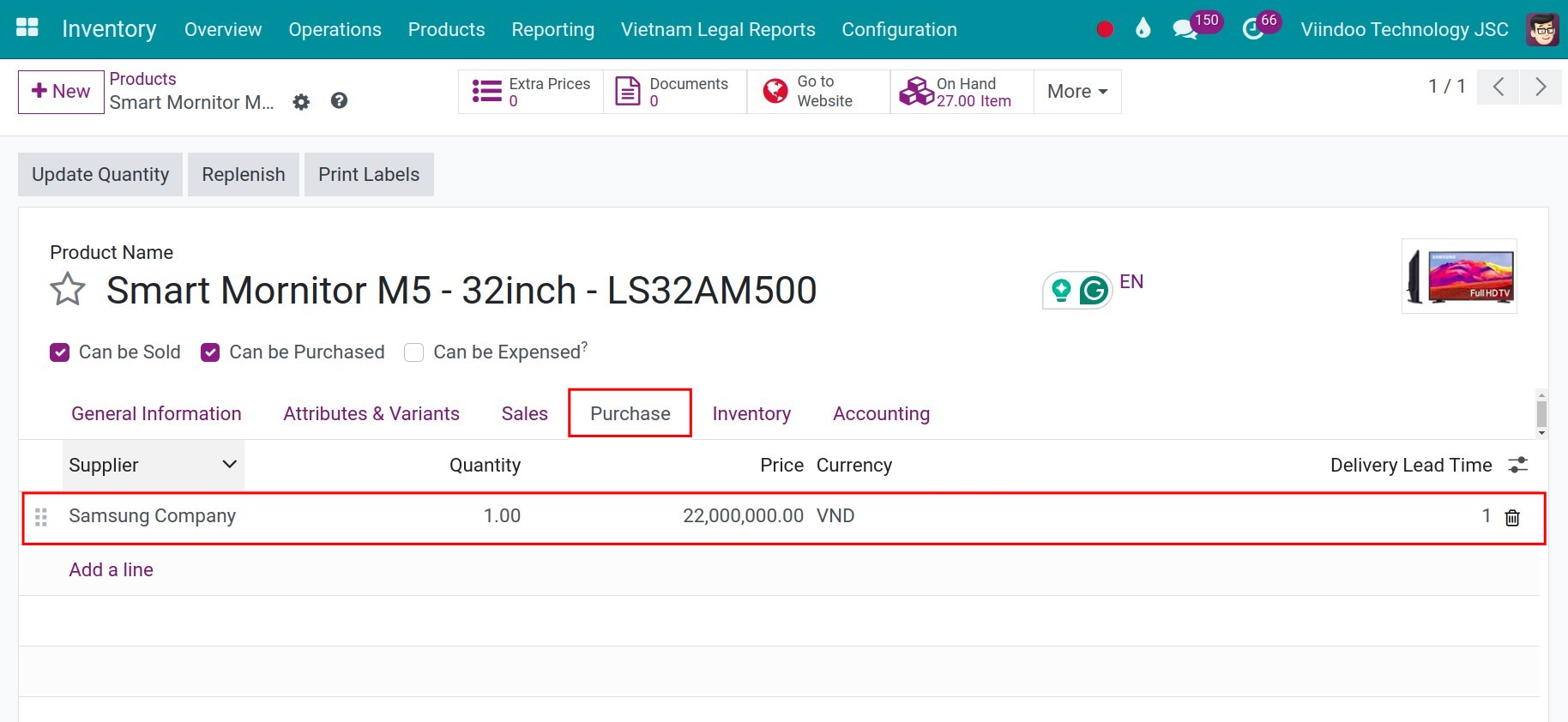The height and width of the screenshot is (722, 1568).
Task: Grab the Samsung Company row drag handle
Action: tap(40, 517)
